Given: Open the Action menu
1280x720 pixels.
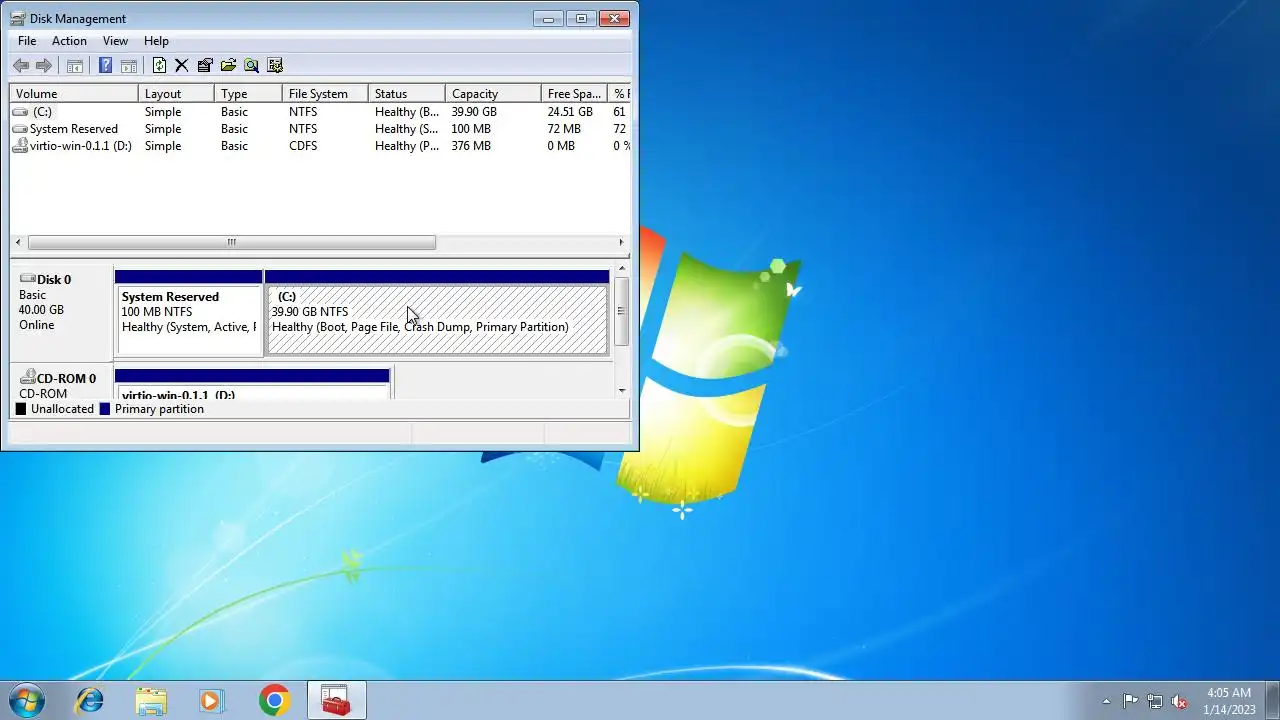Looking at the screenshot, I should click(69, 41).
